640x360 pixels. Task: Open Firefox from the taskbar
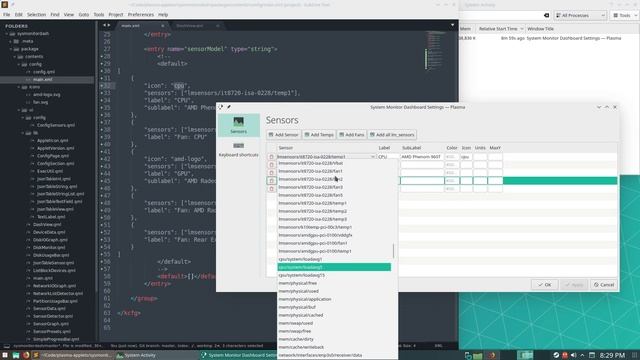point(26,355)
